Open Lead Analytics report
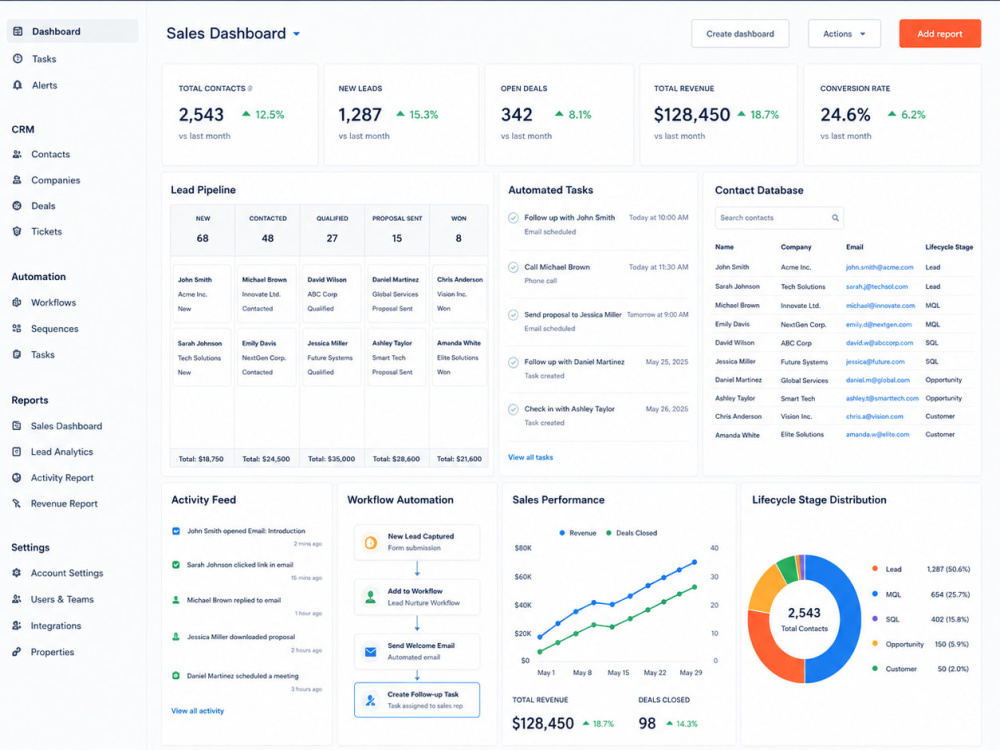The width and height of the screenshot is (1000, 750). (x=62, y=452)
